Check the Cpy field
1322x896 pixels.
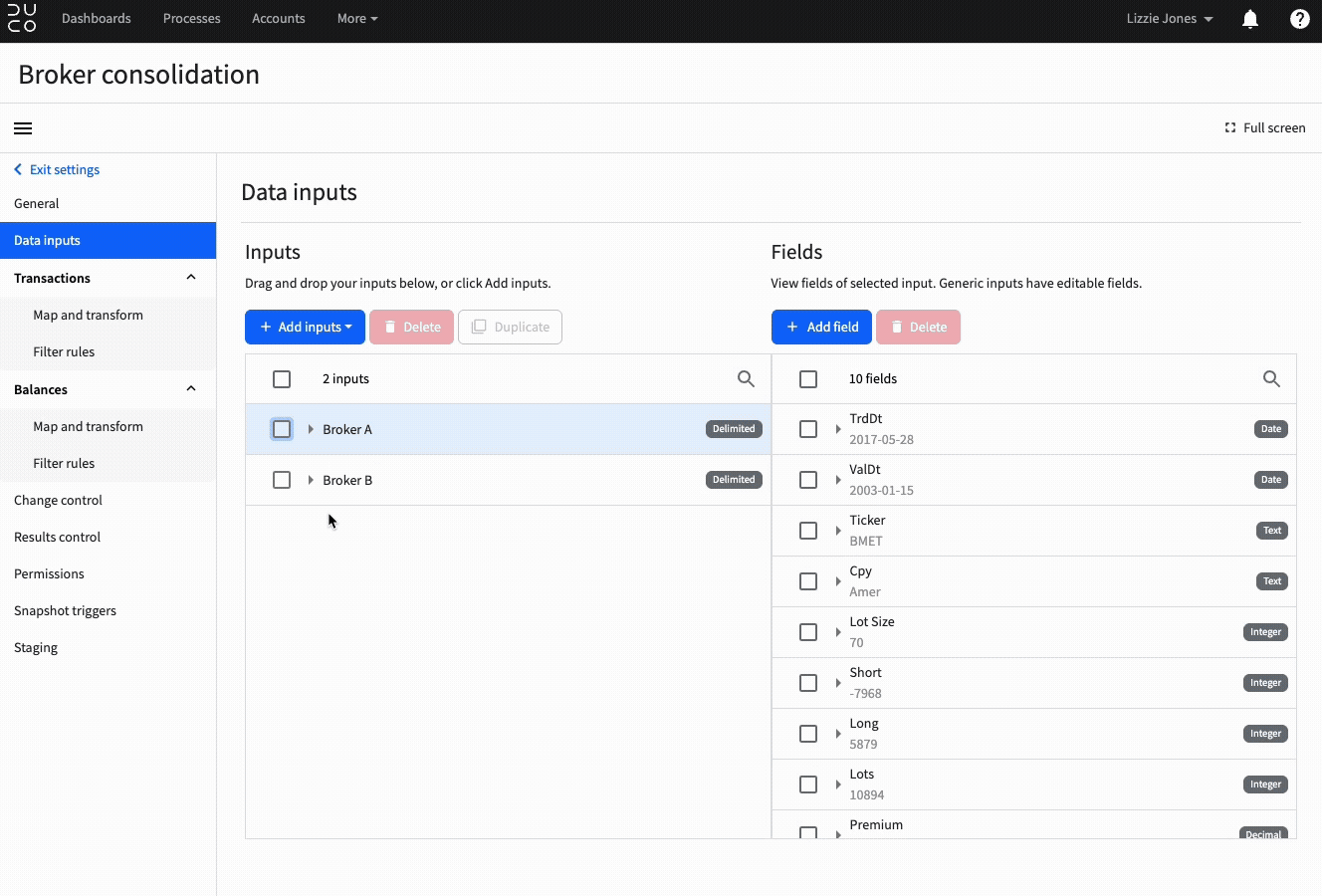point(808,581)
